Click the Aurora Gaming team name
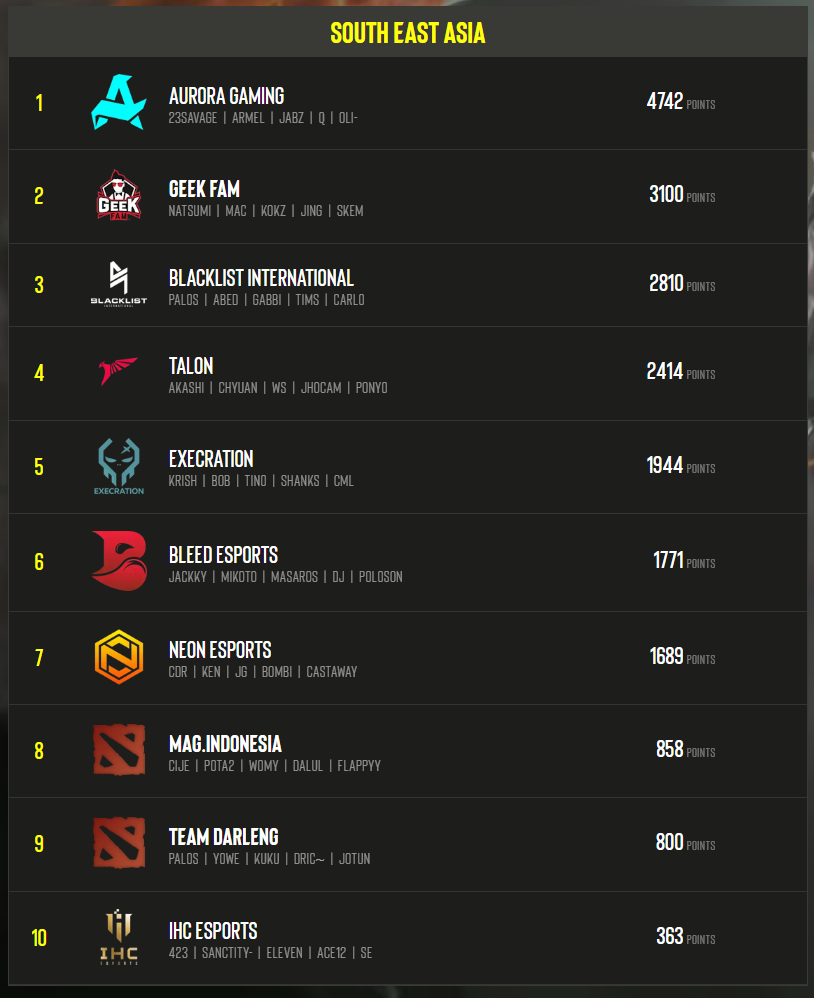This screenshot has height=998, width=814. coord(227,96)
